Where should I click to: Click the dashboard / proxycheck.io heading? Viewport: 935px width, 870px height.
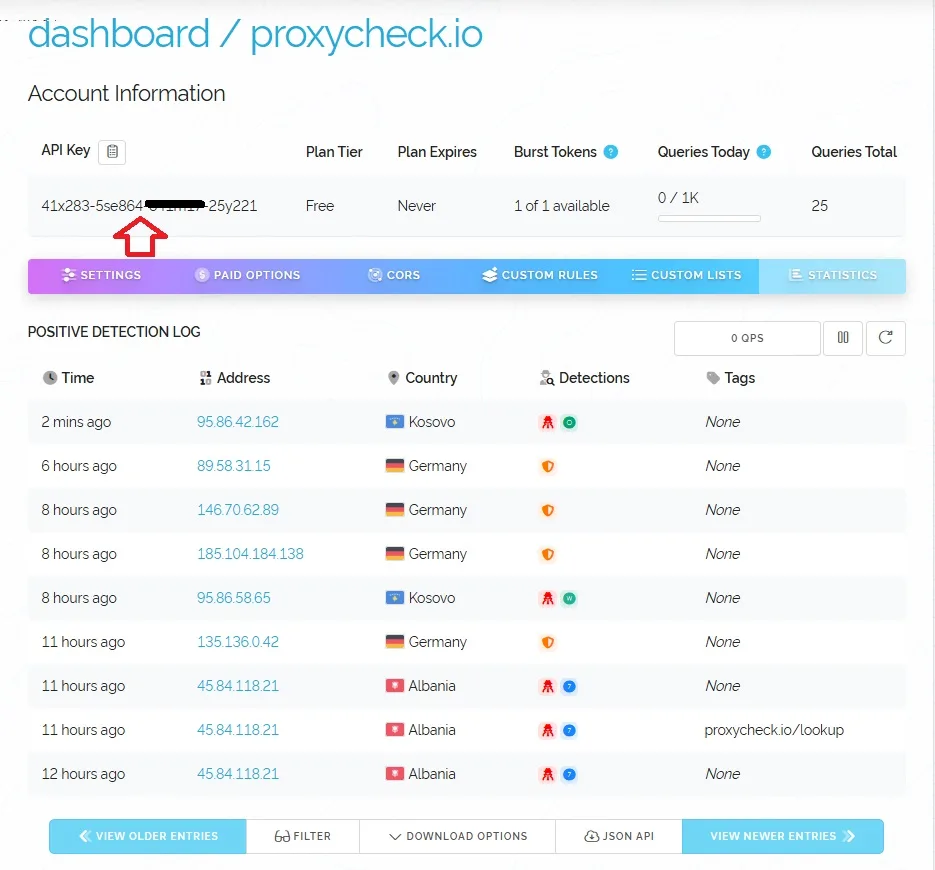255,33
